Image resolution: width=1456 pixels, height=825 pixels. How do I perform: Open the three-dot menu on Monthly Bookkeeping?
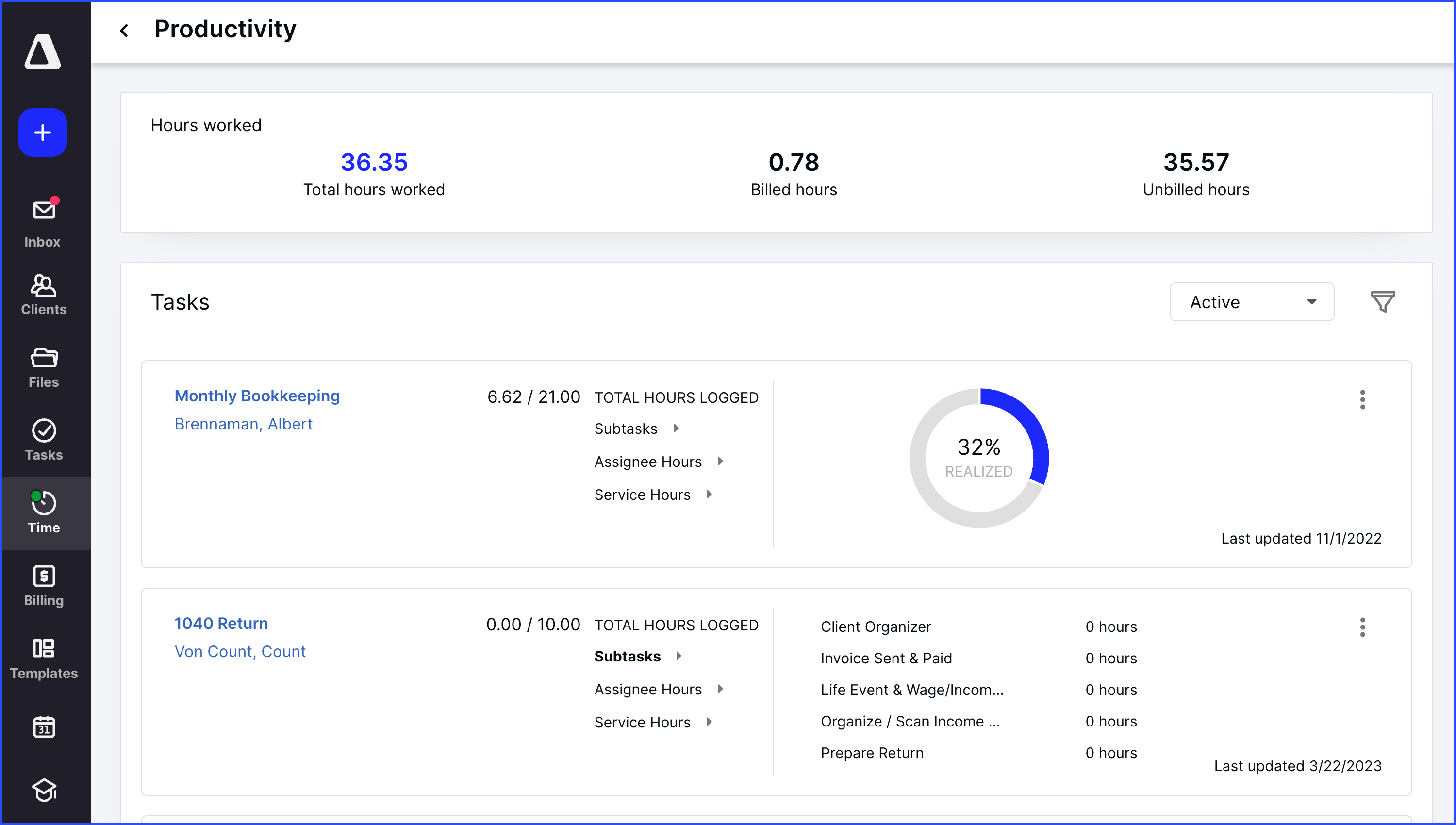(x=1363, y=400)
